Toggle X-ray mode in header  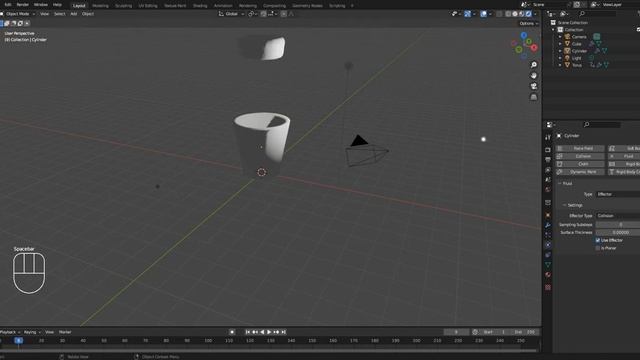tap(499, 14)
